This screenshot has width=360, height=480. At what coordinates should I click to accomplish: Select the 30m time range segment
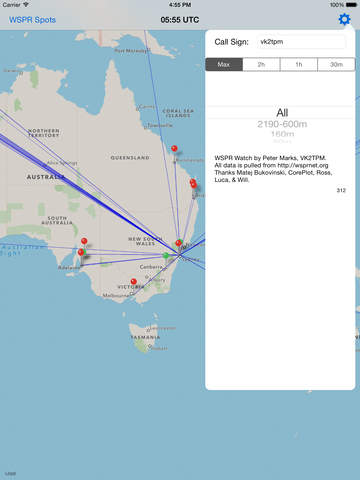(336, 64)
